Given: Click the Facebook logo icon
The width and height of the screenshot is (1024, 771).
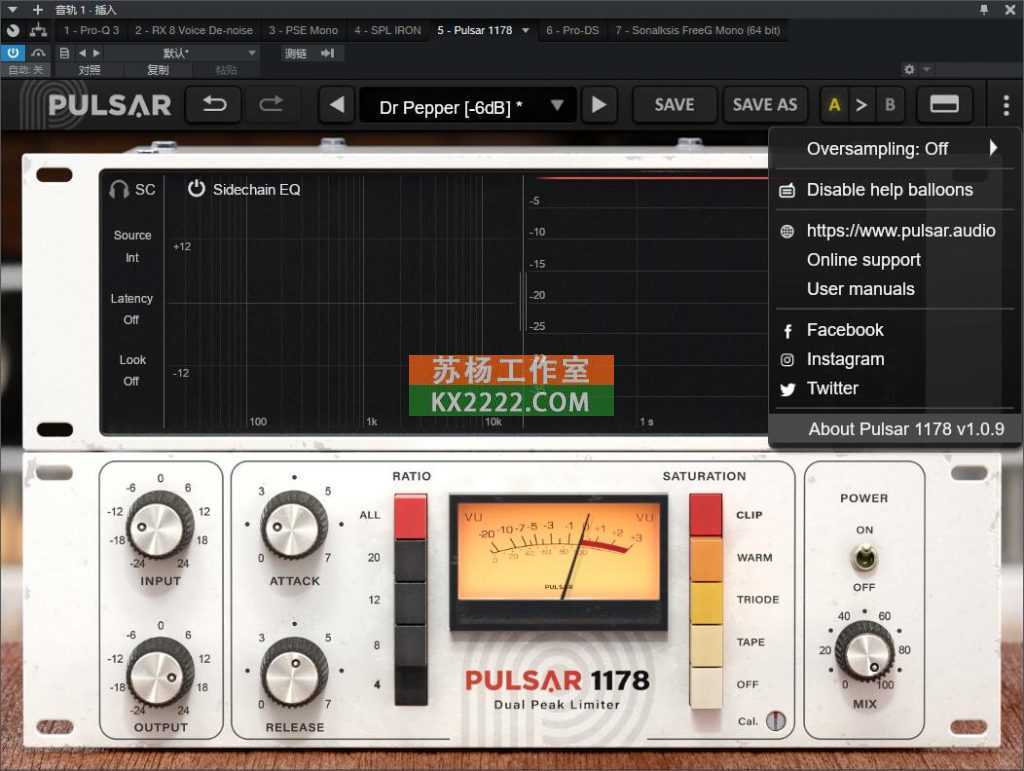Looking at the screenshot, I should coord(788,331).
